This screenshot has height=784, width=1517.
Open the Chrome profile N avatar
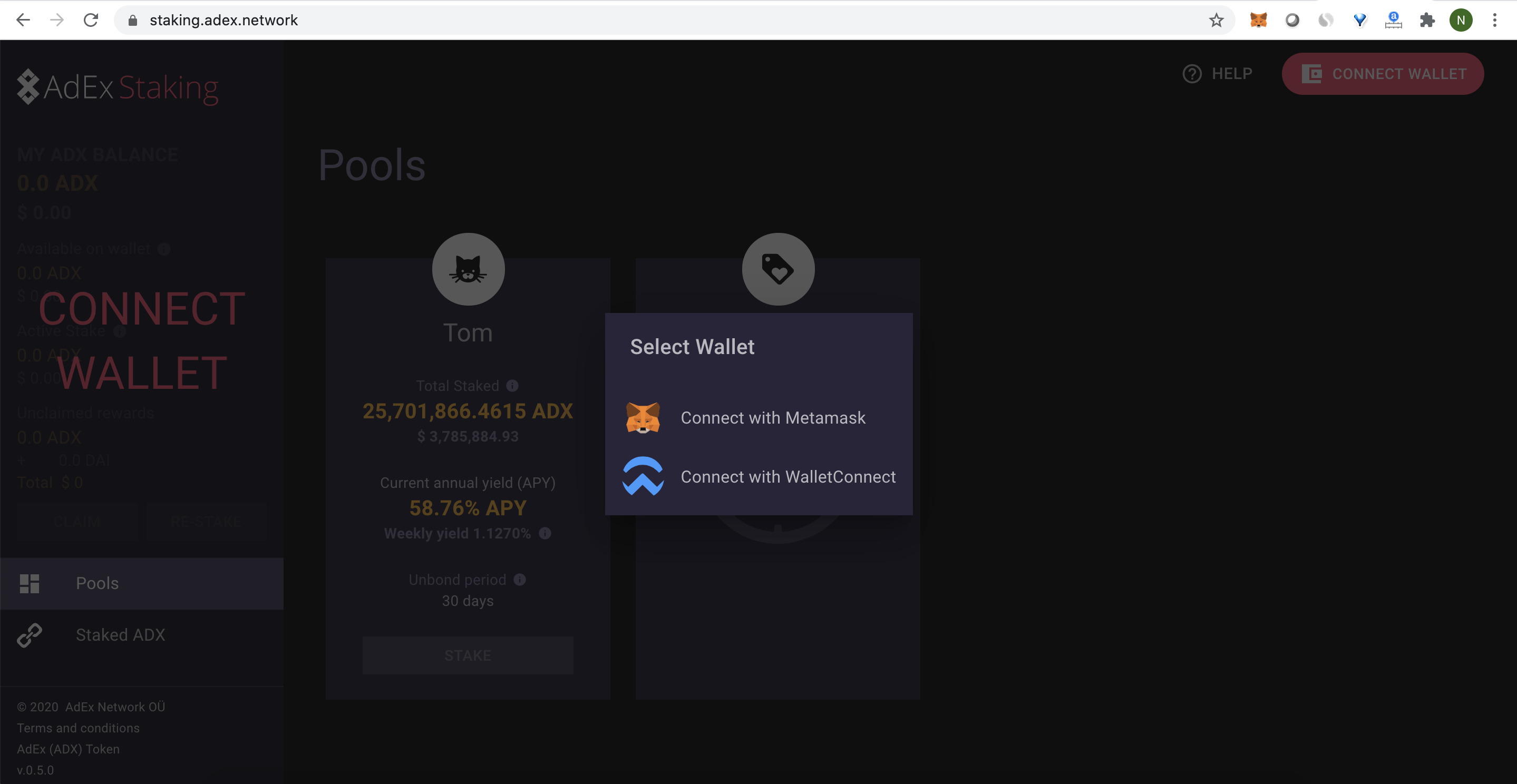pyautogui.click(x=1461, y=20)
